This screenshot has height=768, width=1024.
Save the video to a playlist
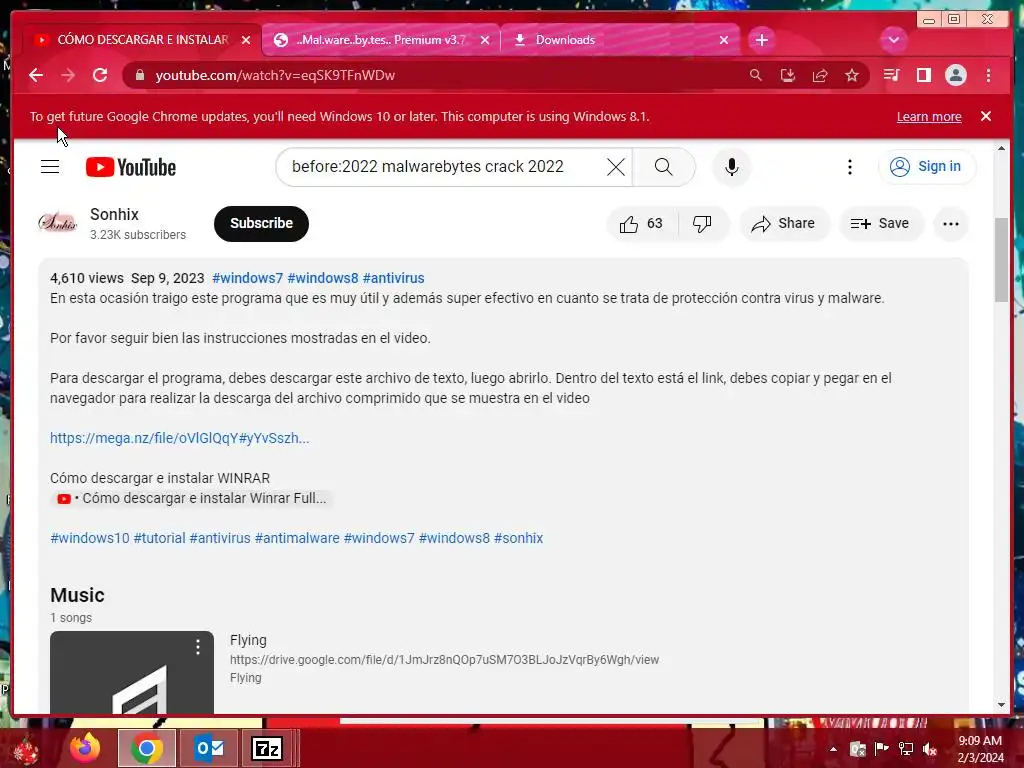pyautogui.click(x=880, y=224)
